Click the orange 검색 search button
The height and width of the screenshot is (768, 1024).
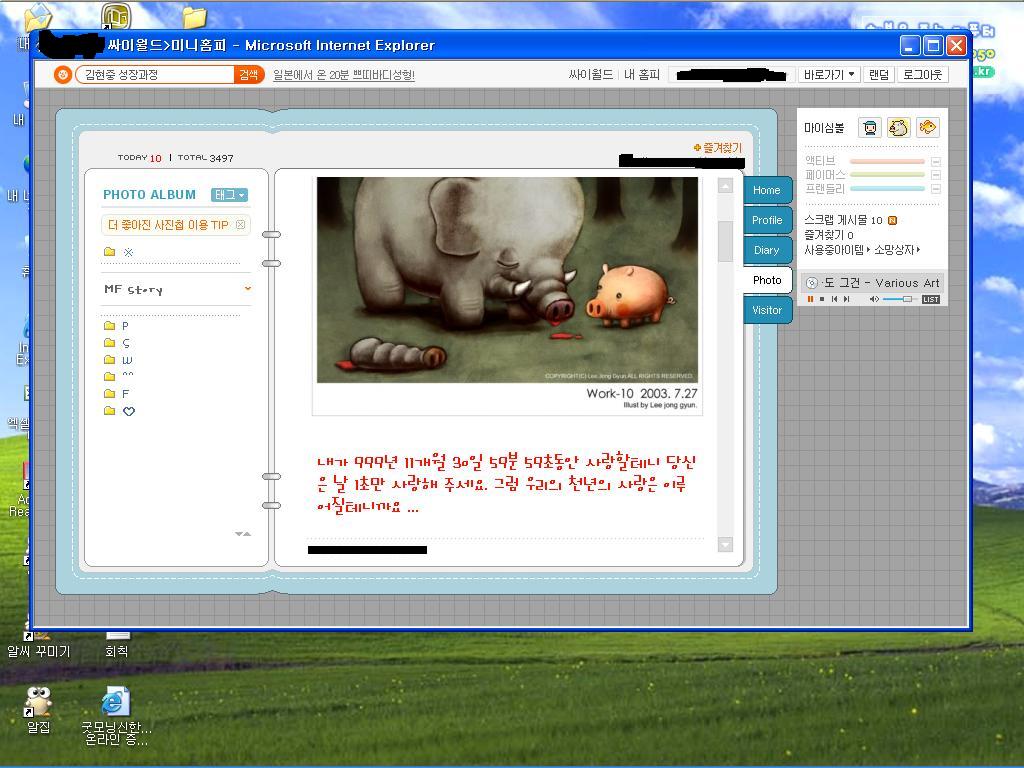[x=248, y=74]
